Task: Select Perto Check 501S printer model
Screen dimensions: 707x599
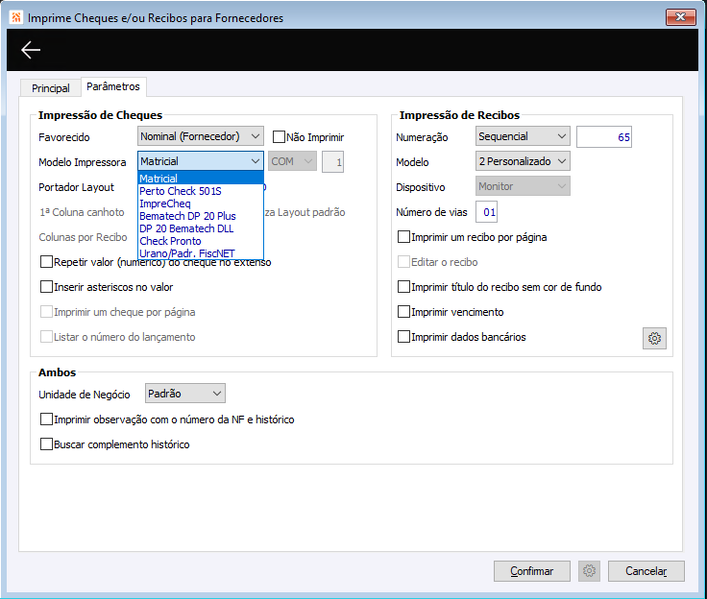Action: [200, 191]
